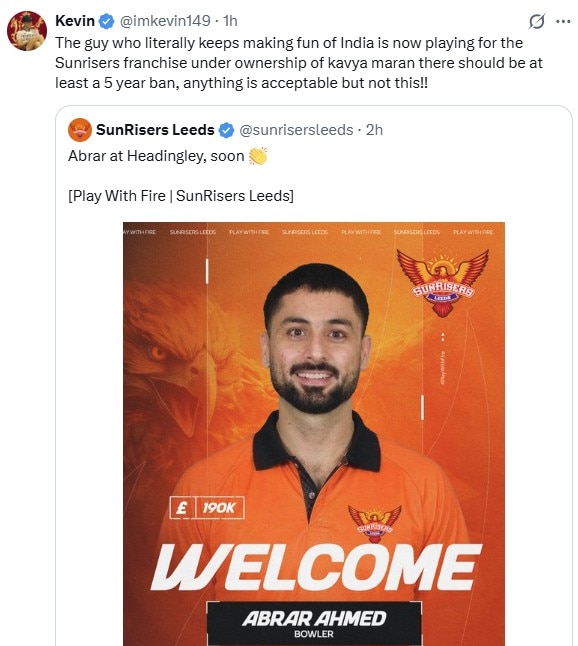Screen dimensions: 578x646
Task: Open the three-dot more options menu
Action: pyautogui.click(x=563, y=21)
